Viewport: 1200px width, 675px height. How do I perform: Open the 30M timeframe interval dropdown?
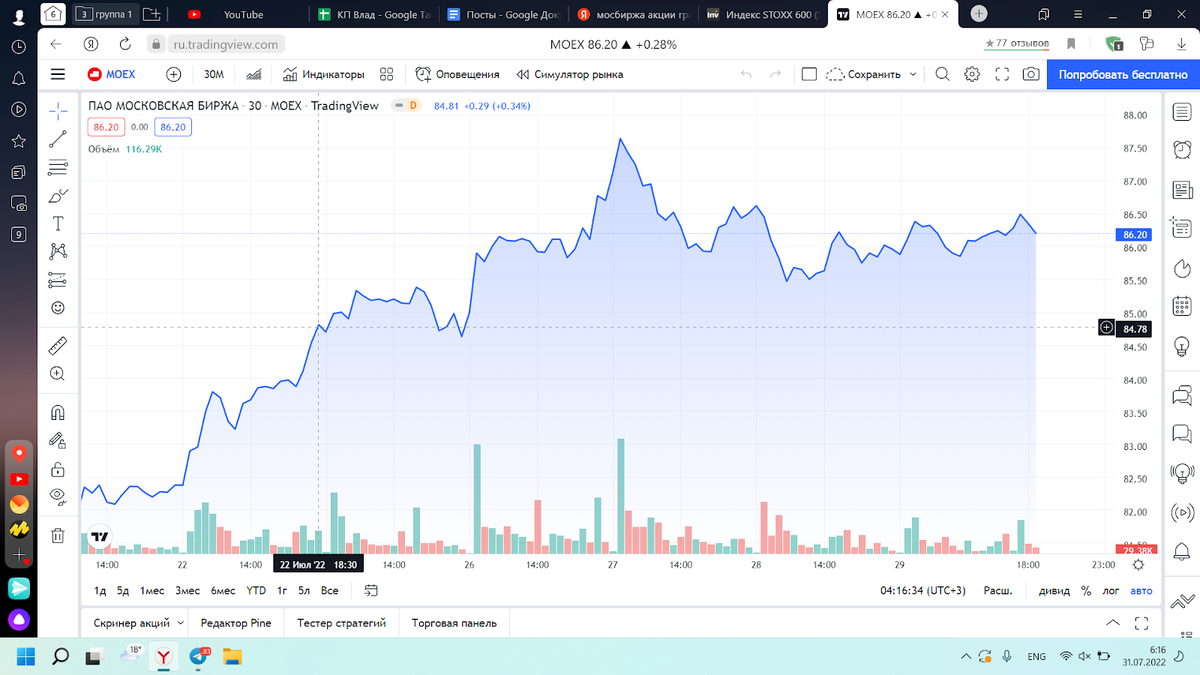[x=214, y=74]
